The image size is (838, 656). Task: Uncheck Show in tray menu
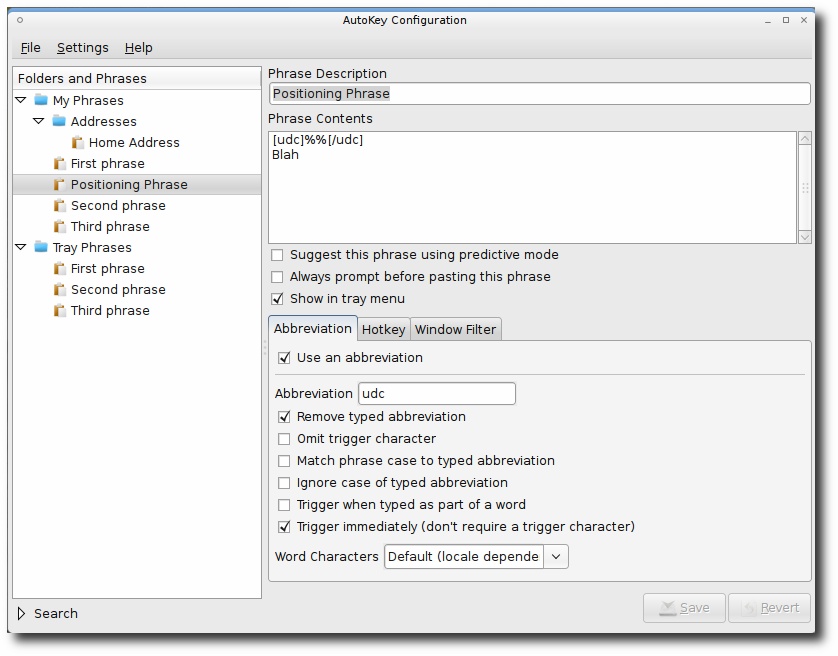(x=277, y=299)
